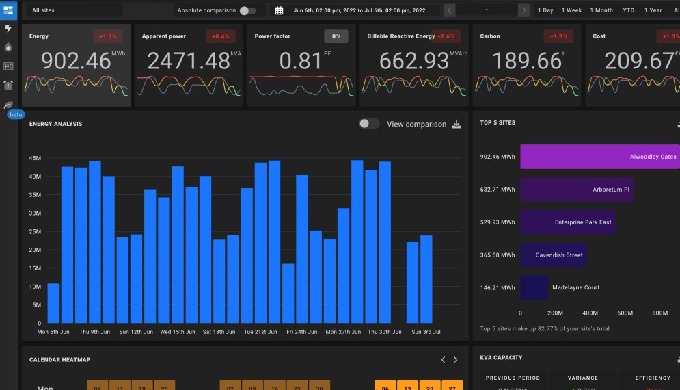Select the YTD range
The width and height of the screenshot is (680, 390).
(628, 10)
